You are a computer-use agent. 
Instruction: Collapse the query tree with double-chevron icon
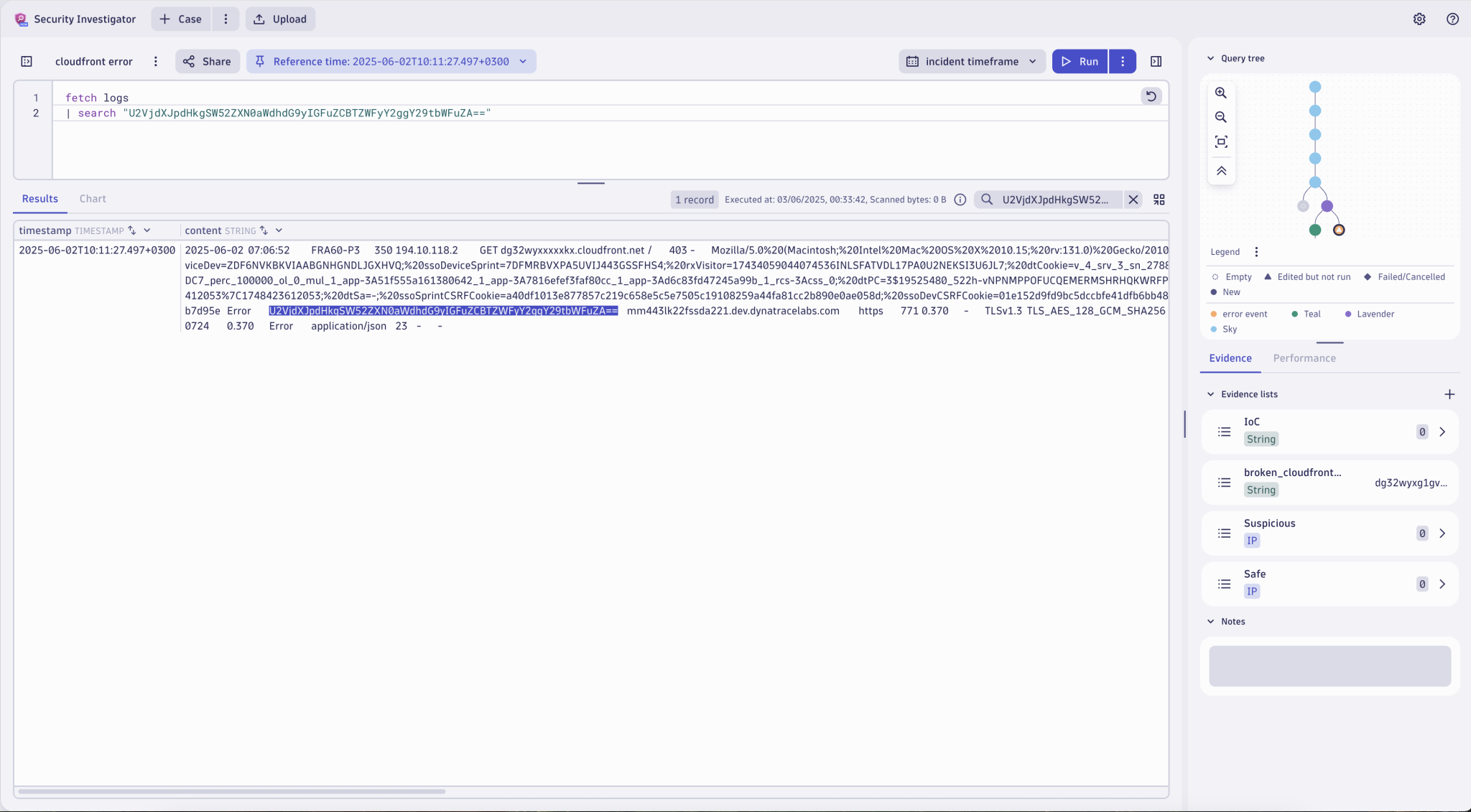point(1220,171)
